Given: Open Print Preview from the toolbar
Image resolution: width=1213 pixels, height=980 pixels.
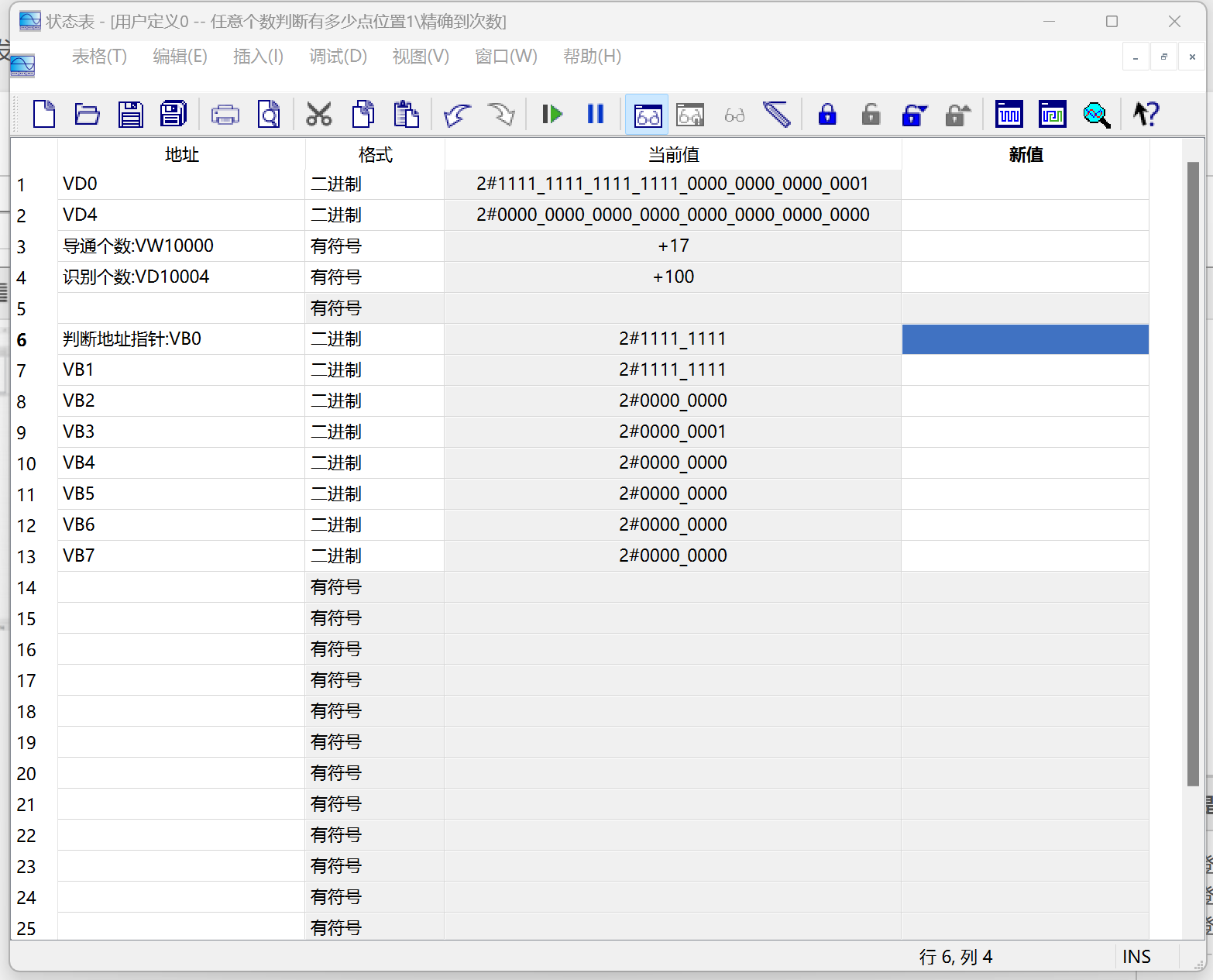Looking at the screenshot, I should 268,115.
